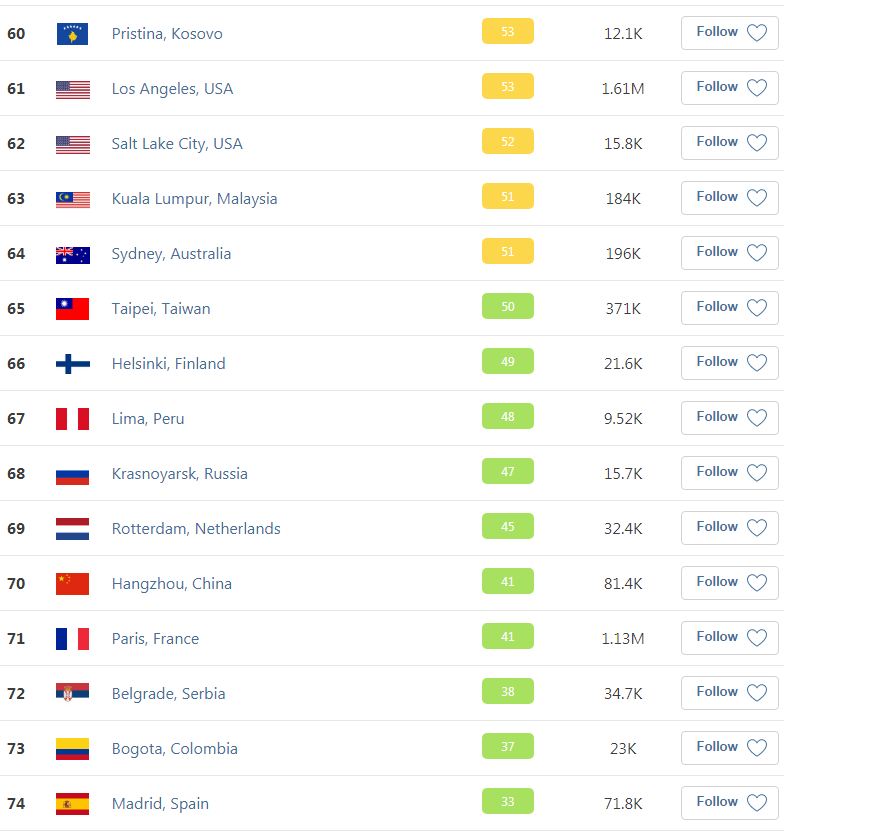Click yellow AQI badge 53 for Pristina
Viewport: 875px width, 837px height.
(508, 31)
